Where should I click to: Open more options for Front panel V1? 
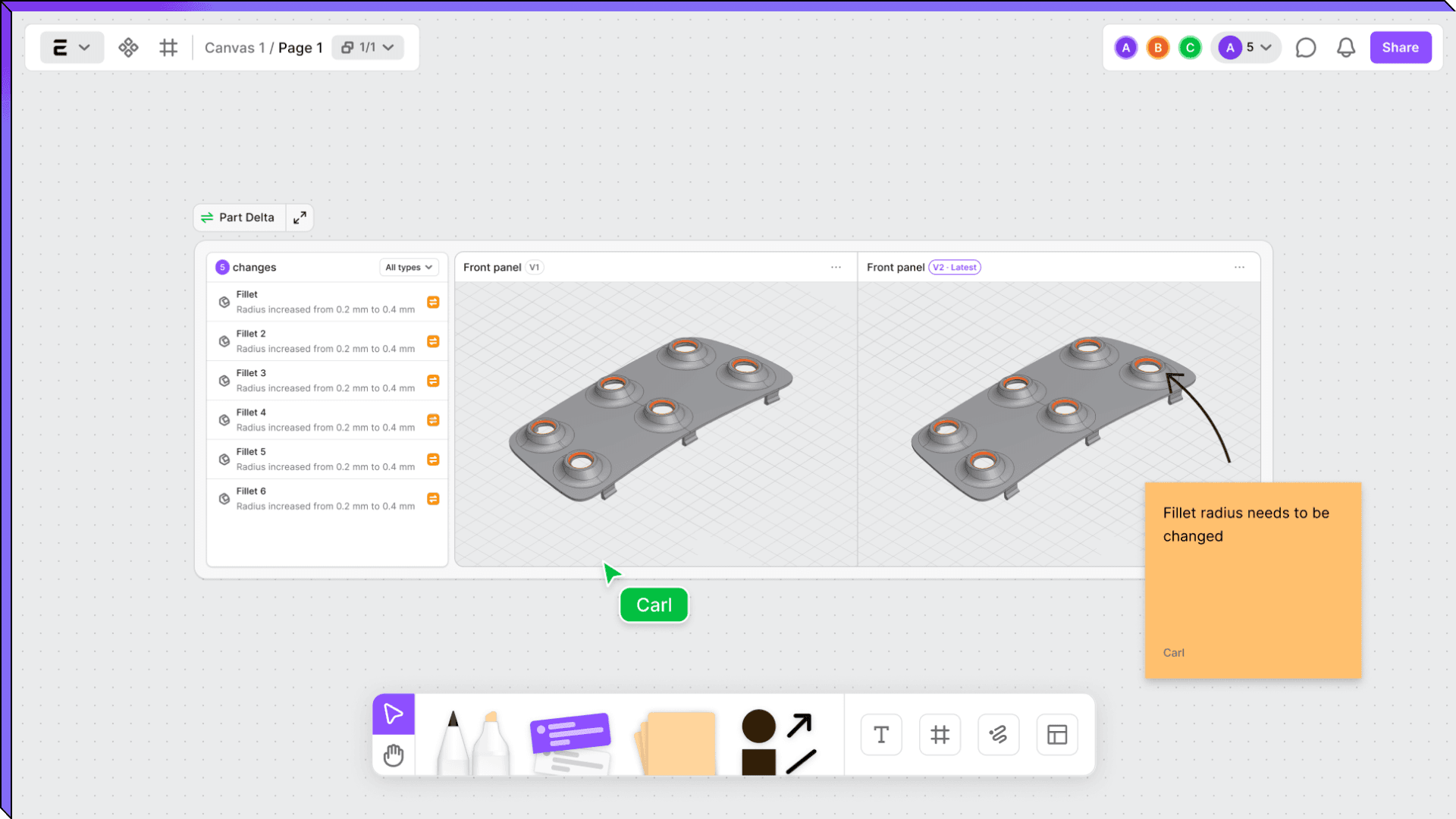coord(836,268)
